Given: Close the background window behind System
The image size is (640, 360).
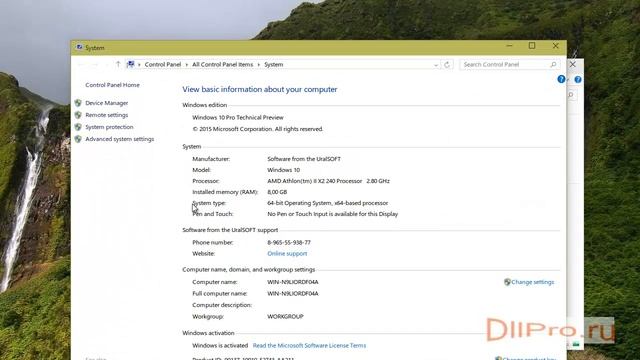Looking at the screenshot, I should pos(573,64).
